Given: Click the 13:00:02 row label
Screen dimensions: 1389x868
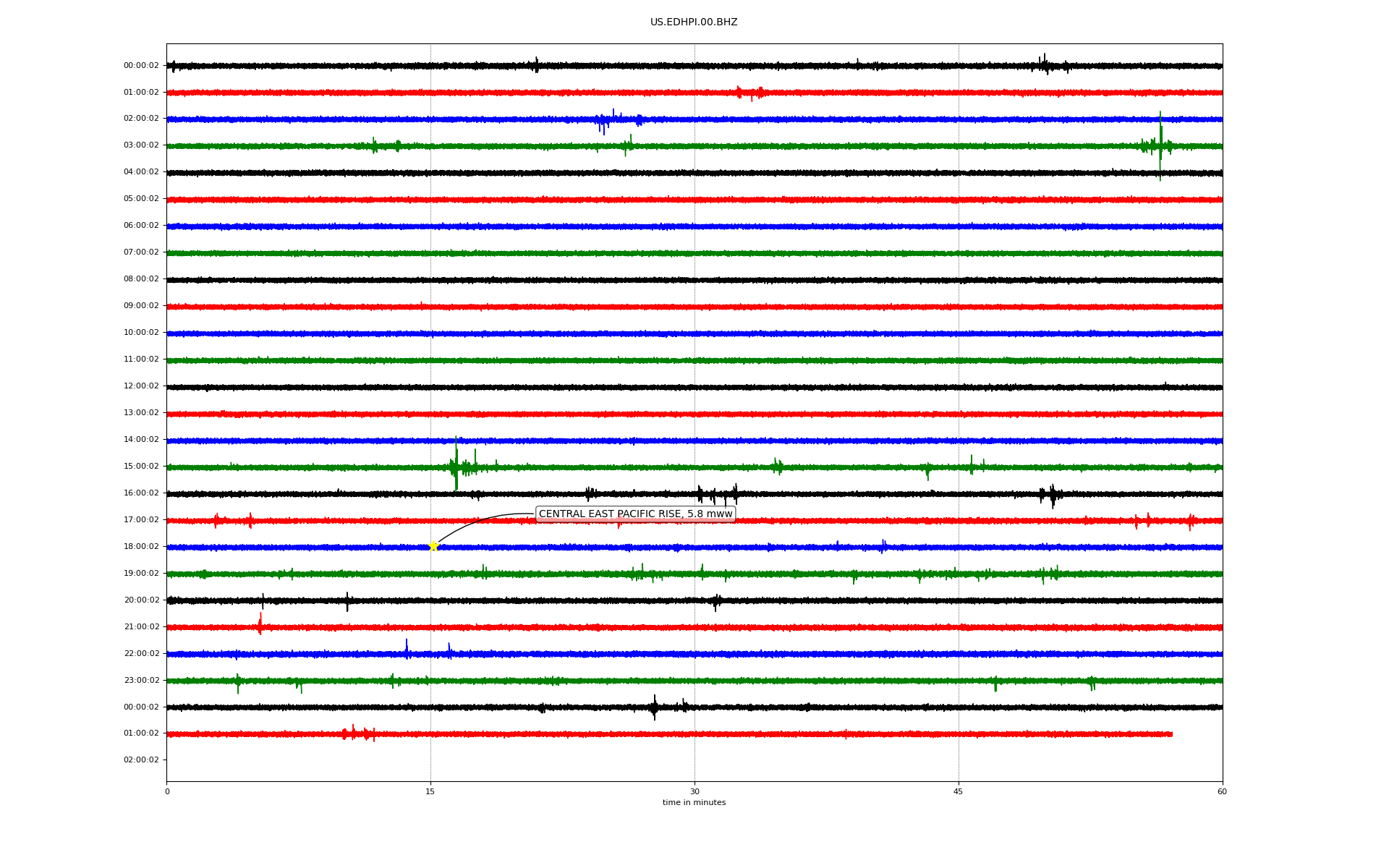Looking at the screenshot, I should tap(141, 413).
